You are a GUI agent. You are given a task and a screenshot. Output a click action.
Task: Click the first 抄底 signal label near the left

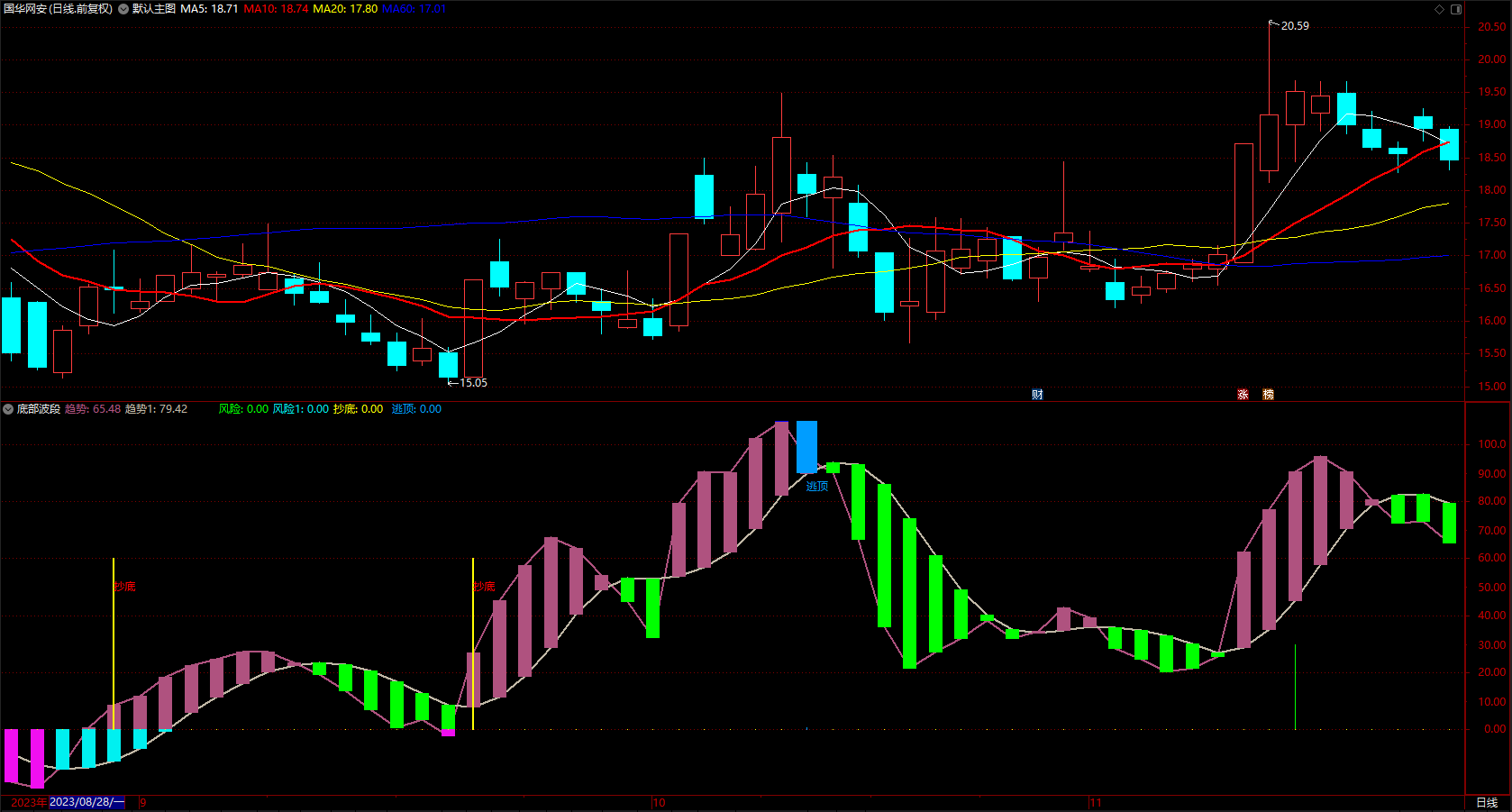(125, 587)
